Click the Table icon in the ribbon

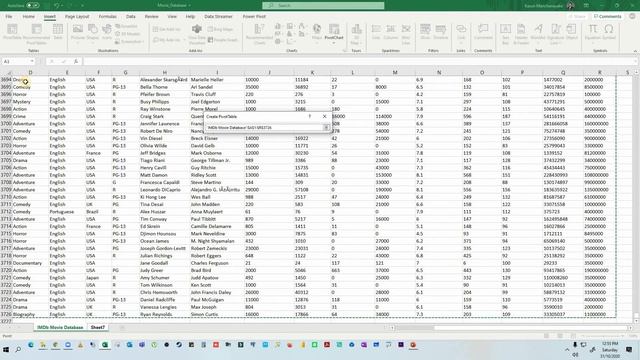(58, 32)
